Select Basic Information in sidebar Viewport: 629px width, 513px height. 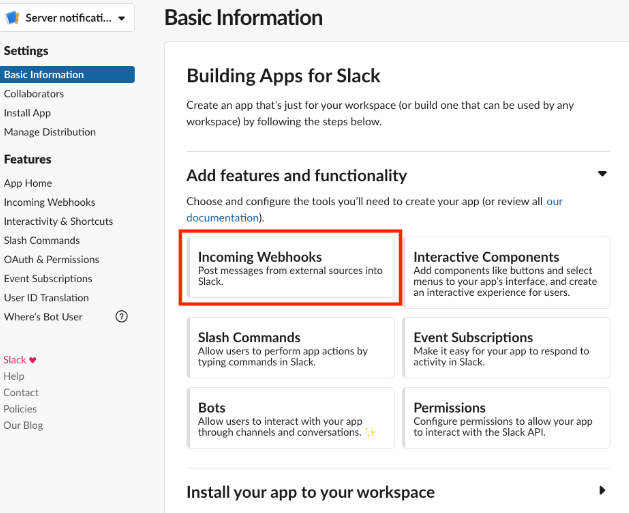(x=67, y=75)
